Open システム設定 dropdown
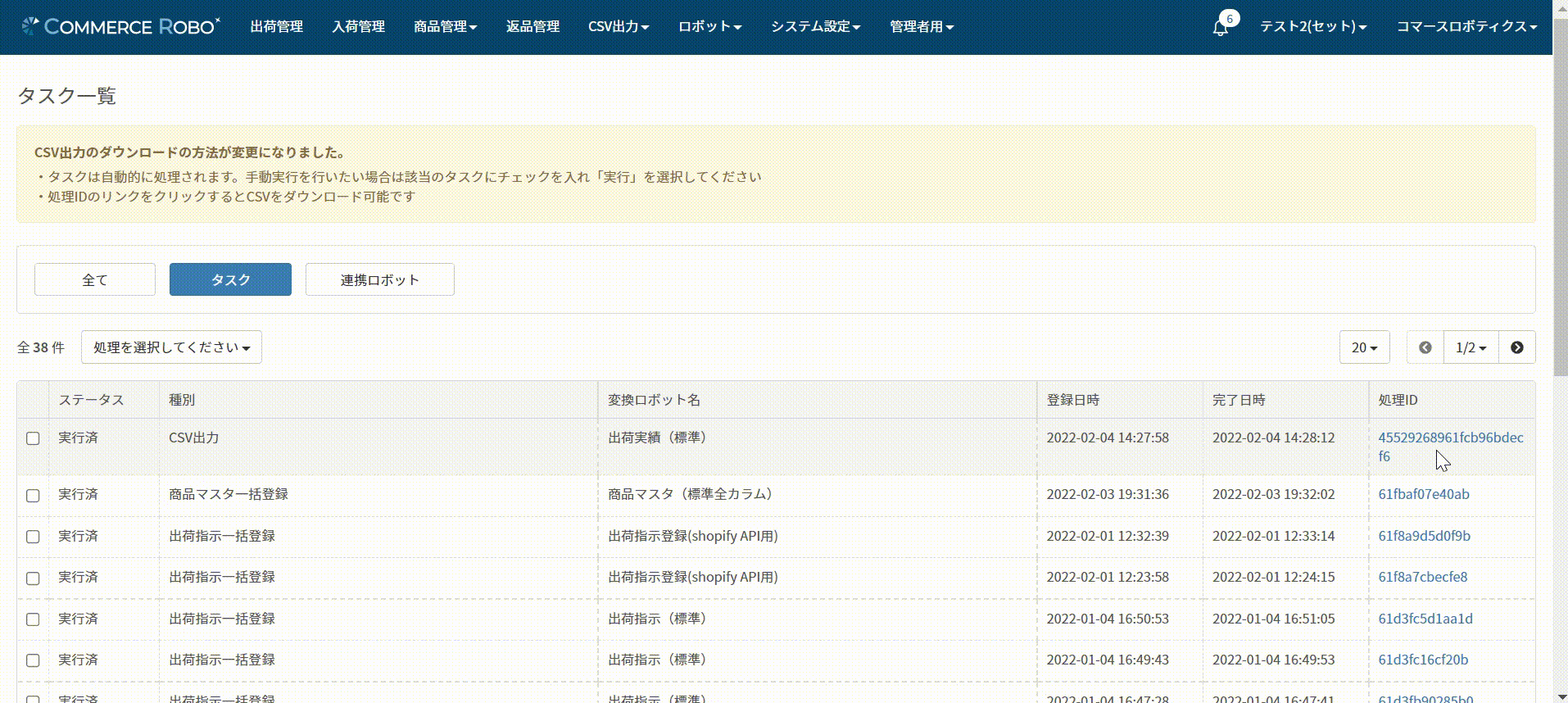Viewport: 1568px width, 703px height. 815,27
